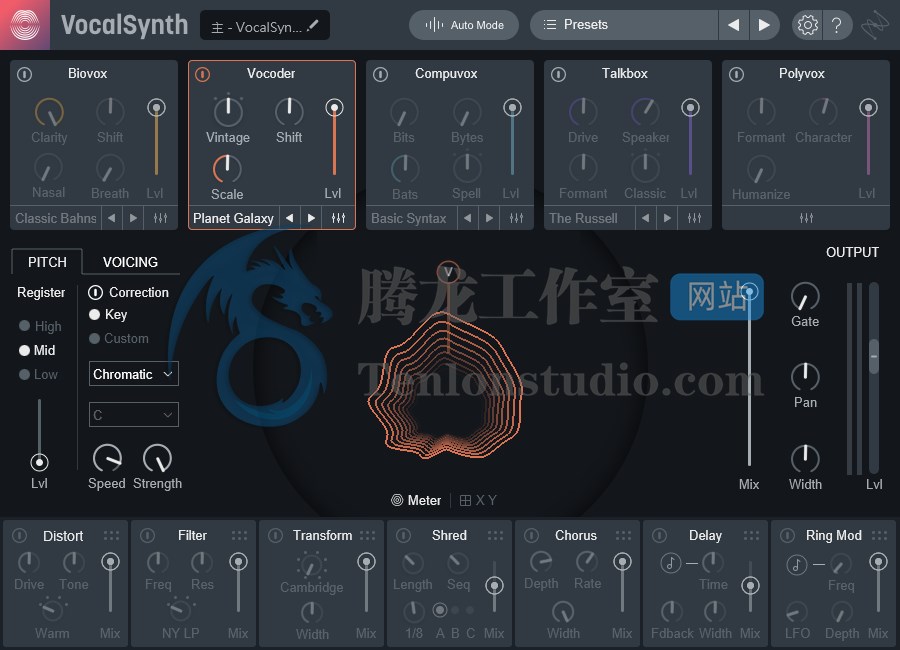Load previous Vocoder preset arrow
Image resolution: width=900 pixels, height=650 pixels.
[290, 218]
